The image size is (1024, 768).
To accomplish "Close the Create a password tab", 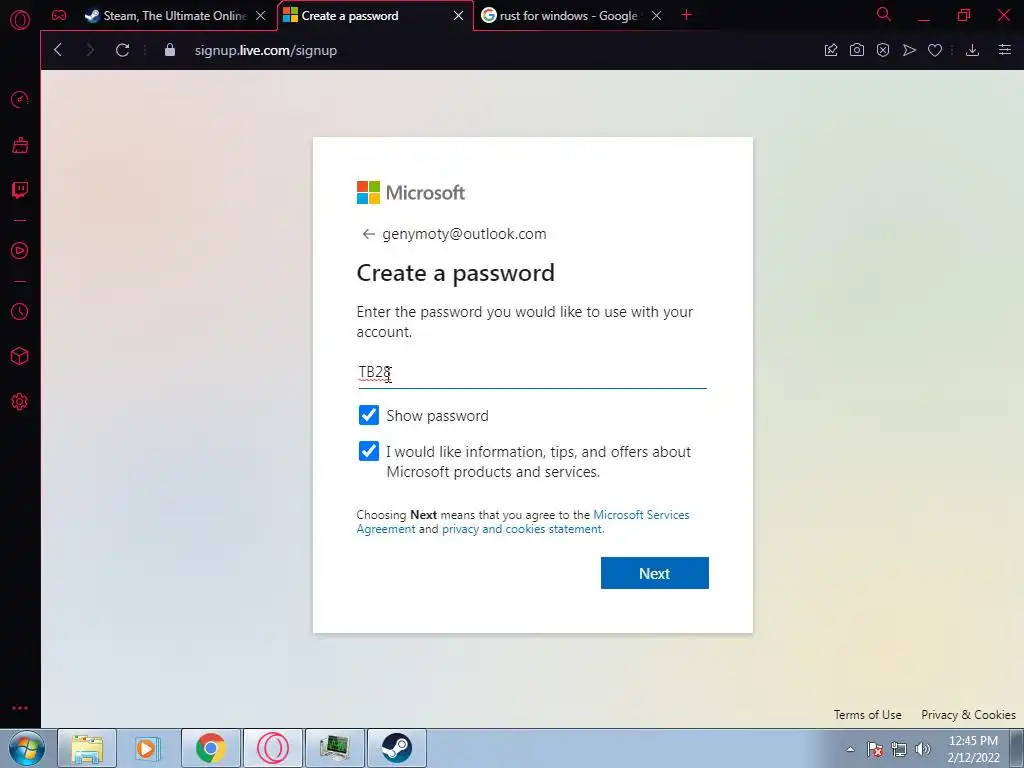I will (x=458, y=16).
